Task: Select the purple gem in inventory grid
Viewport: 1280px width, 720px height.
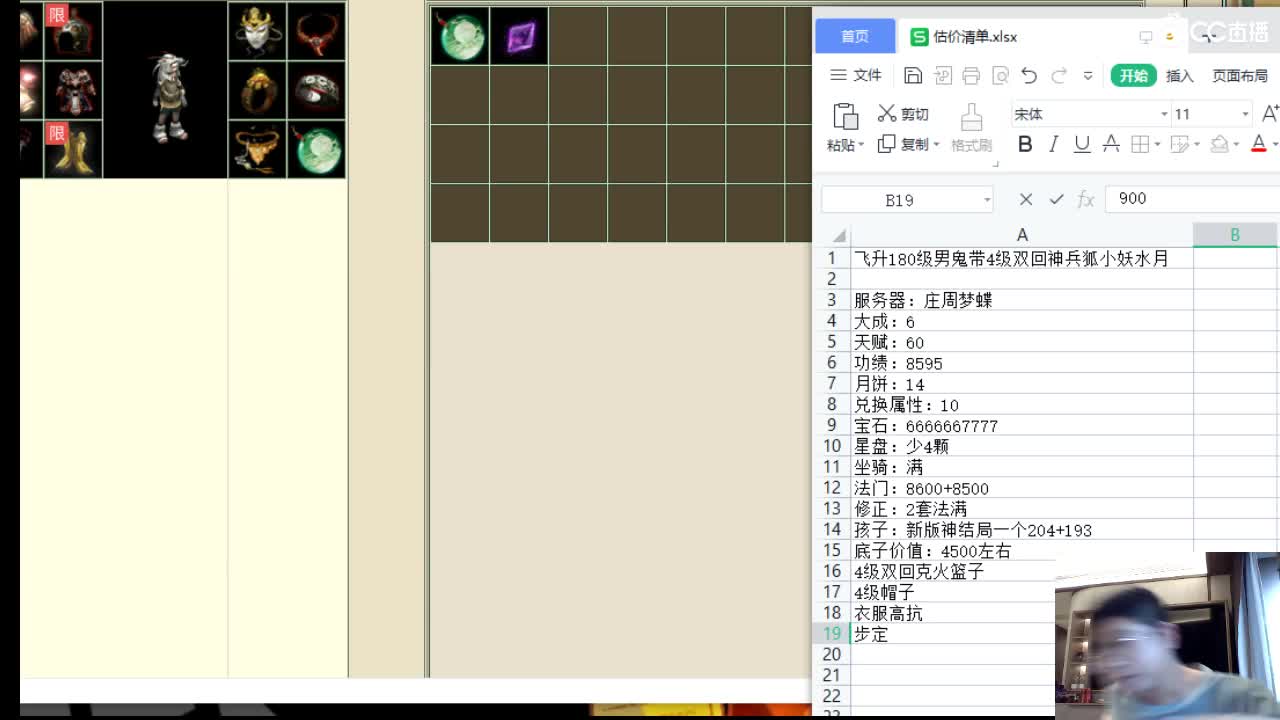Action: [520, 37]
